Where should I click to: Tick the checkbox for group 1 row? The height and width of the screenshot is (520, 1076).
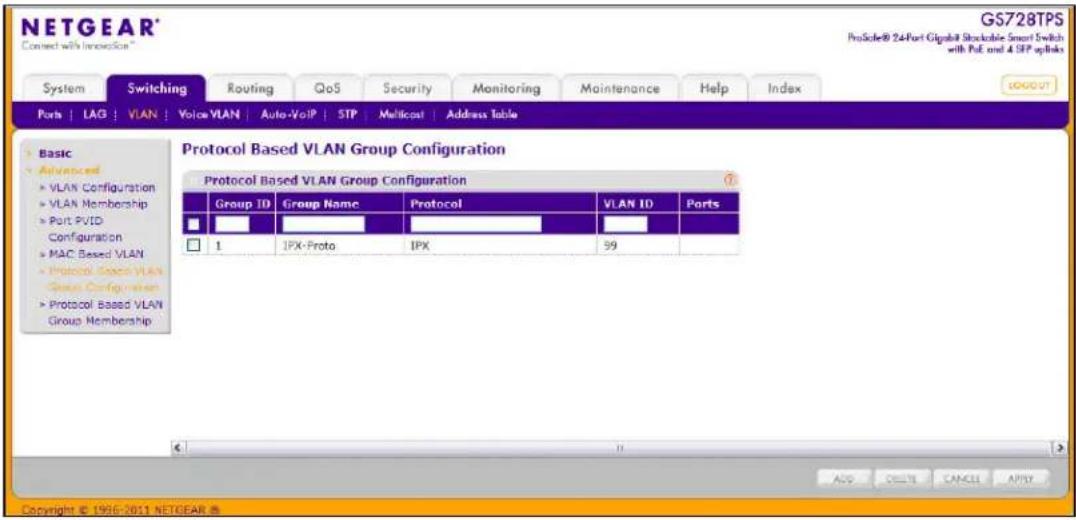(194, 245)
